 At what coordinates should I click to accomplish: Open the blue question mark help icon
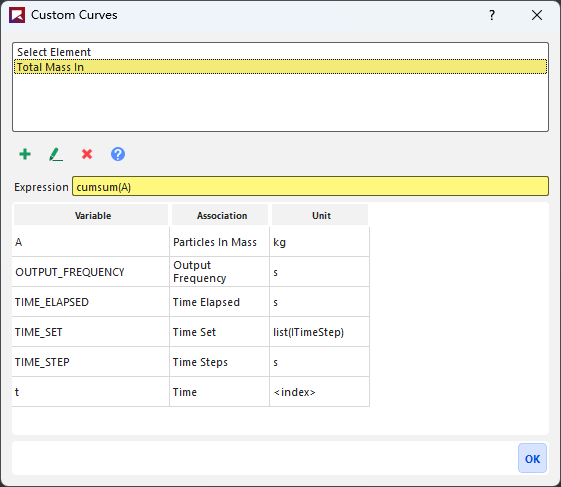[118, 154]
